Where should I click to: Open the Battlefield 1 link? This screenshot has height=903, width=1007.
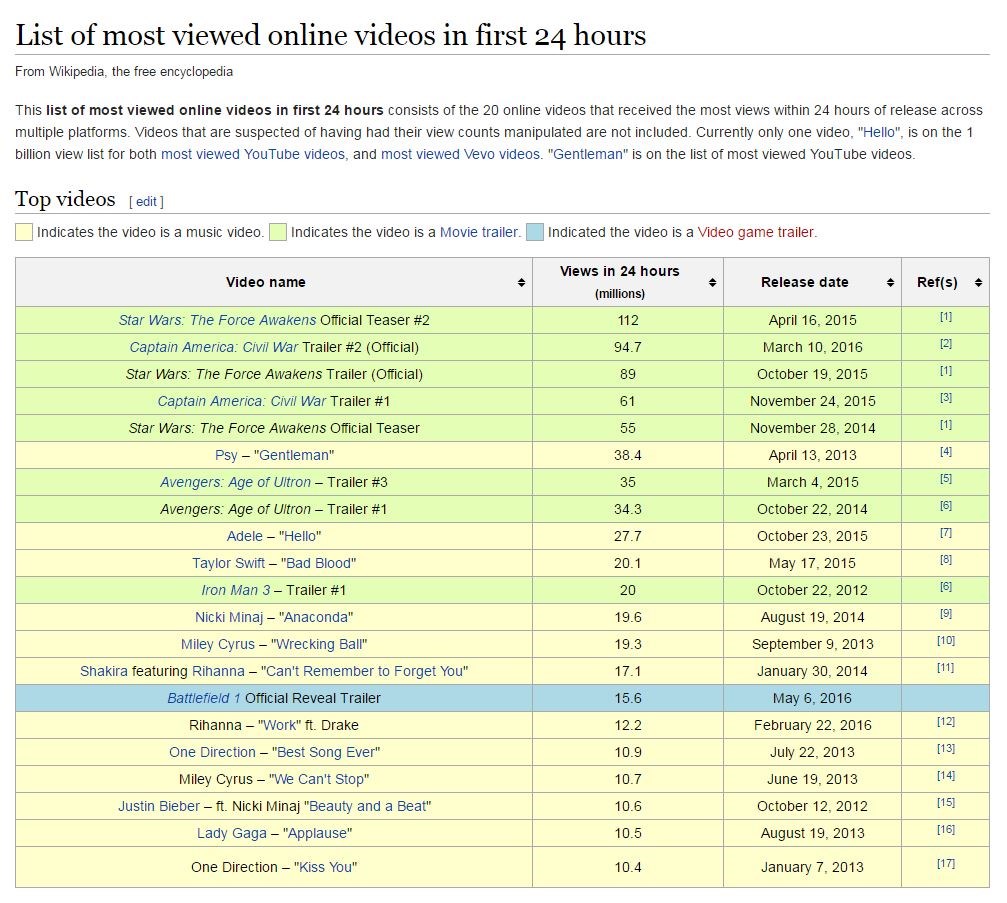click(x=204, y=697)
